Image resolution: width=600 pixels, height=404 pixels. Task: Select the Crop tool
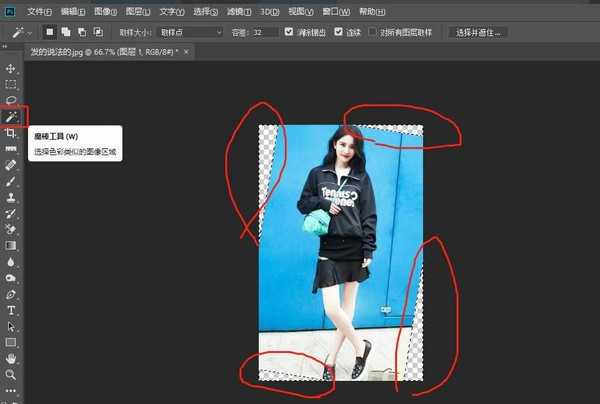[12, 133]
